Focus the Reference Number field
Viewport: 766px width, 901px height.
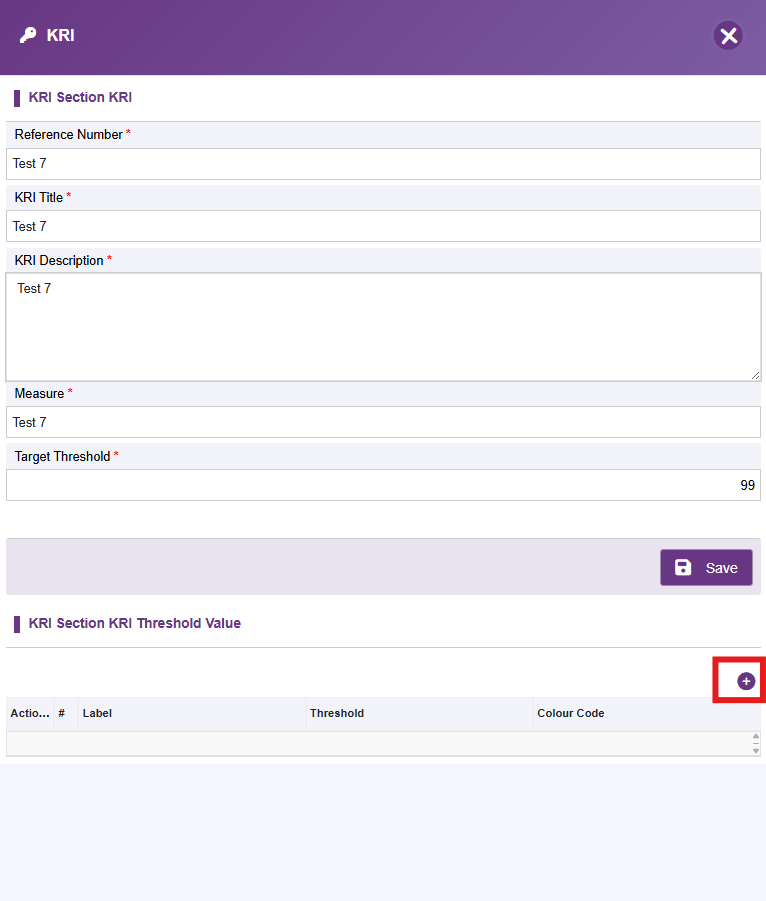(x=383, y=164)
